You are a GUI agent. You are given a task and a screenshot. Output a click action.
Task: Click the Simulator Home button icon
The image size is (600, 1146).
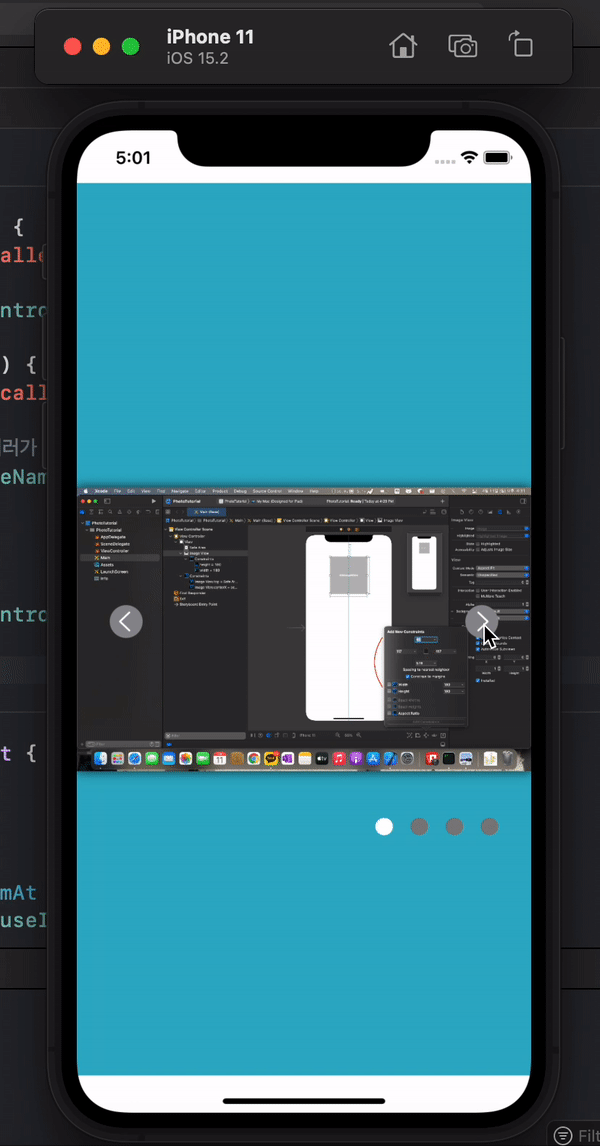click(x=403, y=46)
